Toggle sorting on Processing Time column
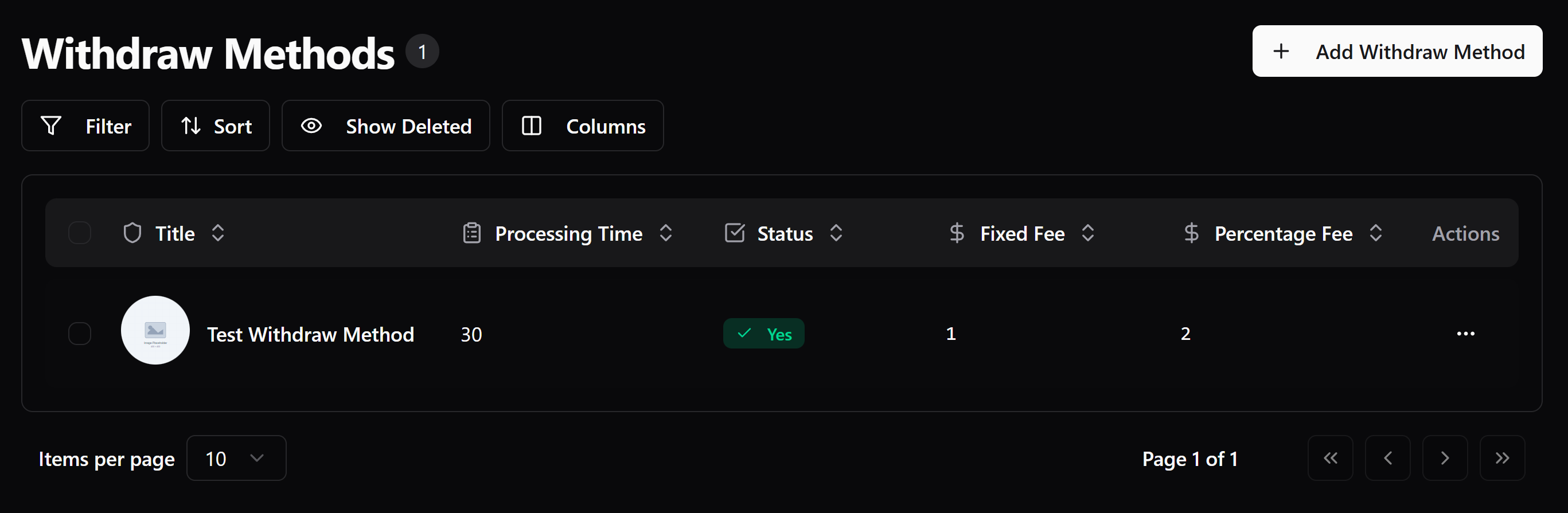 (666, 233)
